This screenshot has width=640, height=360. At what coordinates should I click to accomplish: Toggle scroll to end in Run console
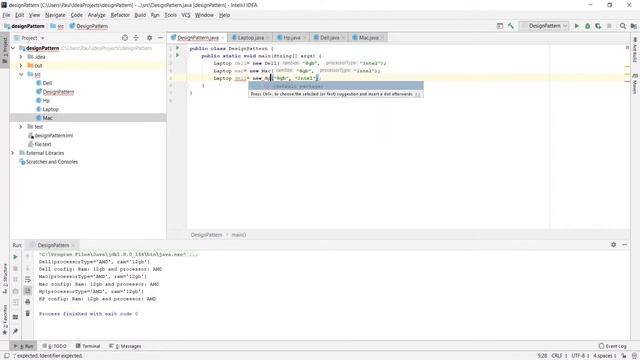pos(28,291)
